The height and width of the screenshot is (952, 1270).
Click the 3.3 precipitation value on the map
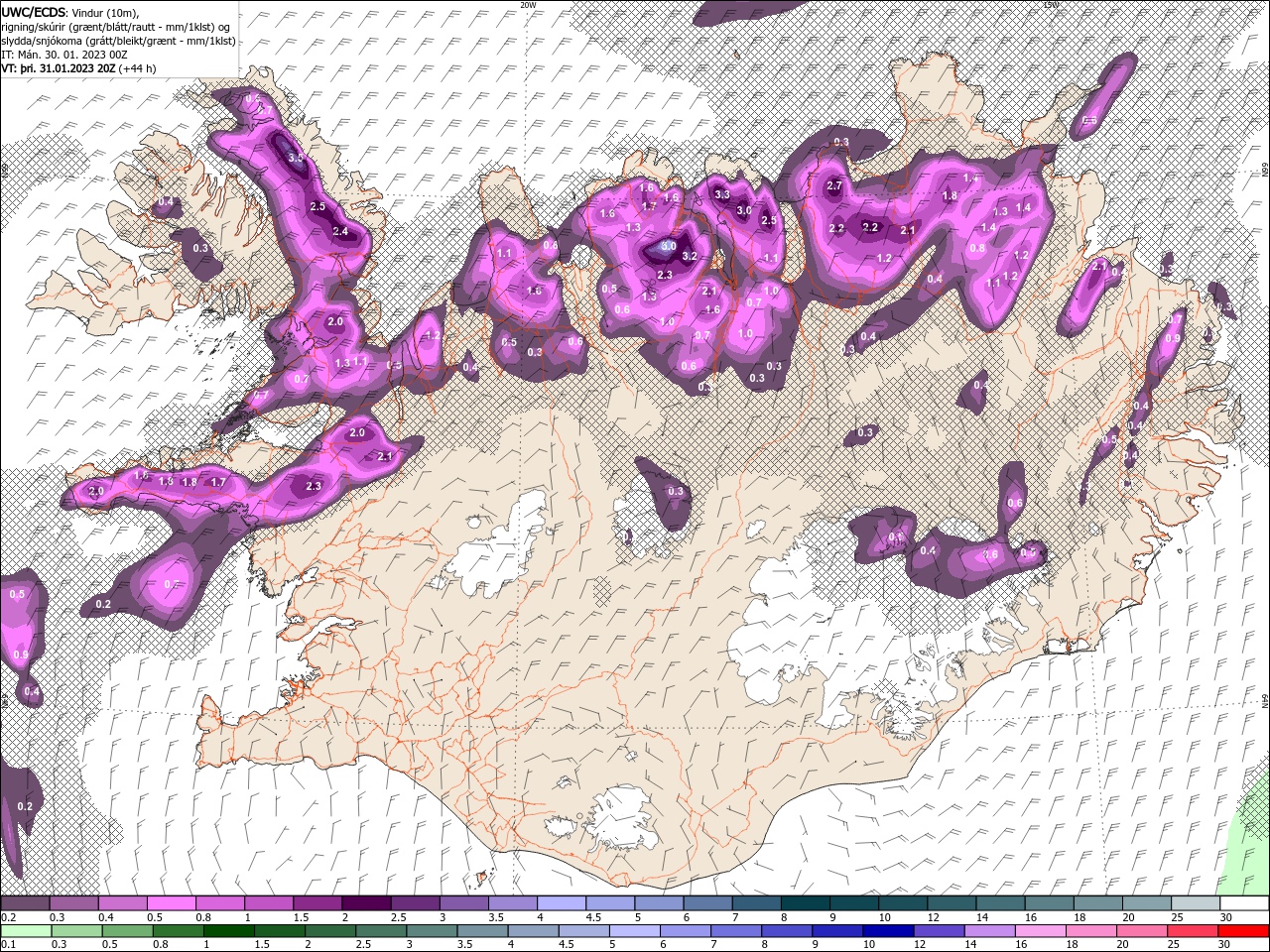click(722, 195)
